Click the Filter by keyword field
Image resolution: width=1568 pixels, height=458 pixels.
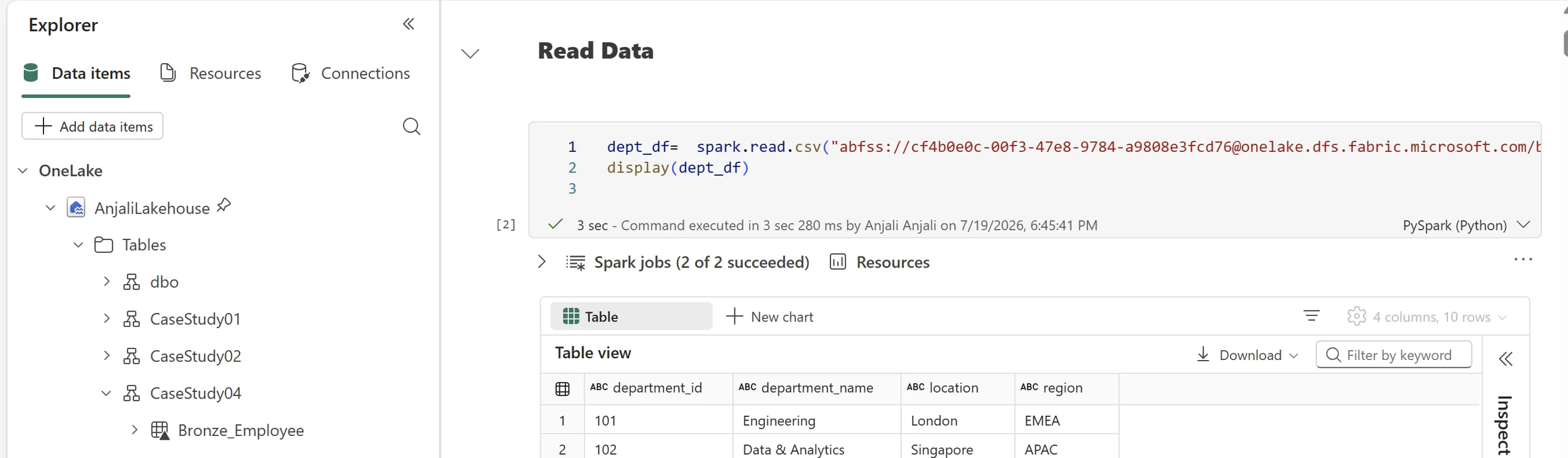pos(1393,355)
